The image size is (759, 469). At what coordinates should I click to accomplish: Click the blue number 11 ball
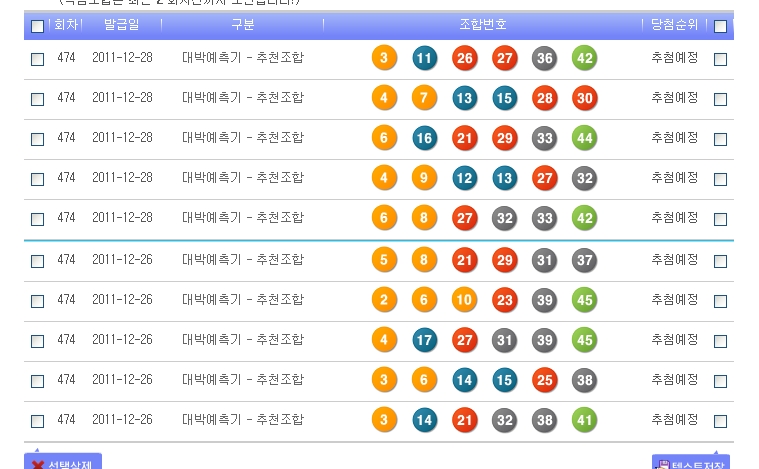(424, 58)
